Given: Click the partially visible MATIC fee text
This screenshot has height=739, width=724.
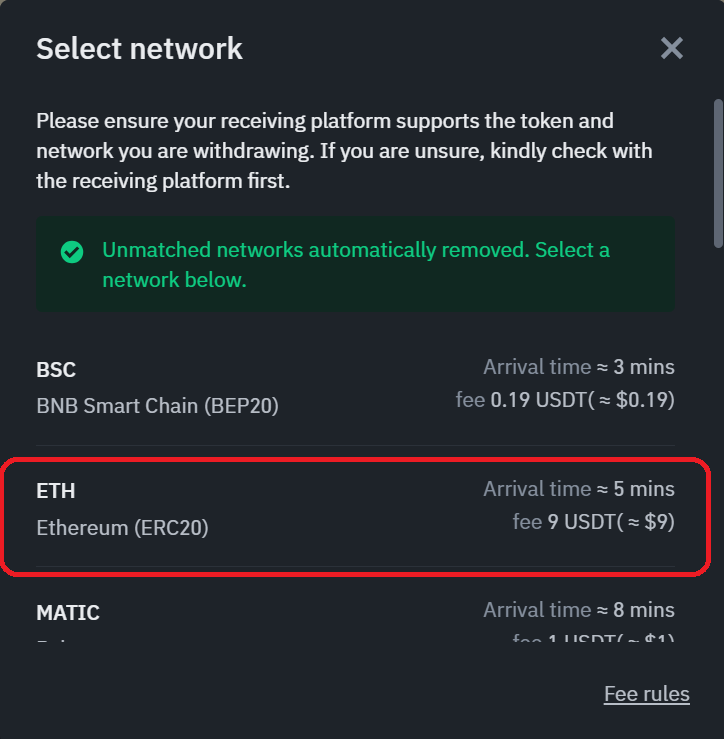Looking at the screenshot, I should pyautogui.click(x=593, y=637).
